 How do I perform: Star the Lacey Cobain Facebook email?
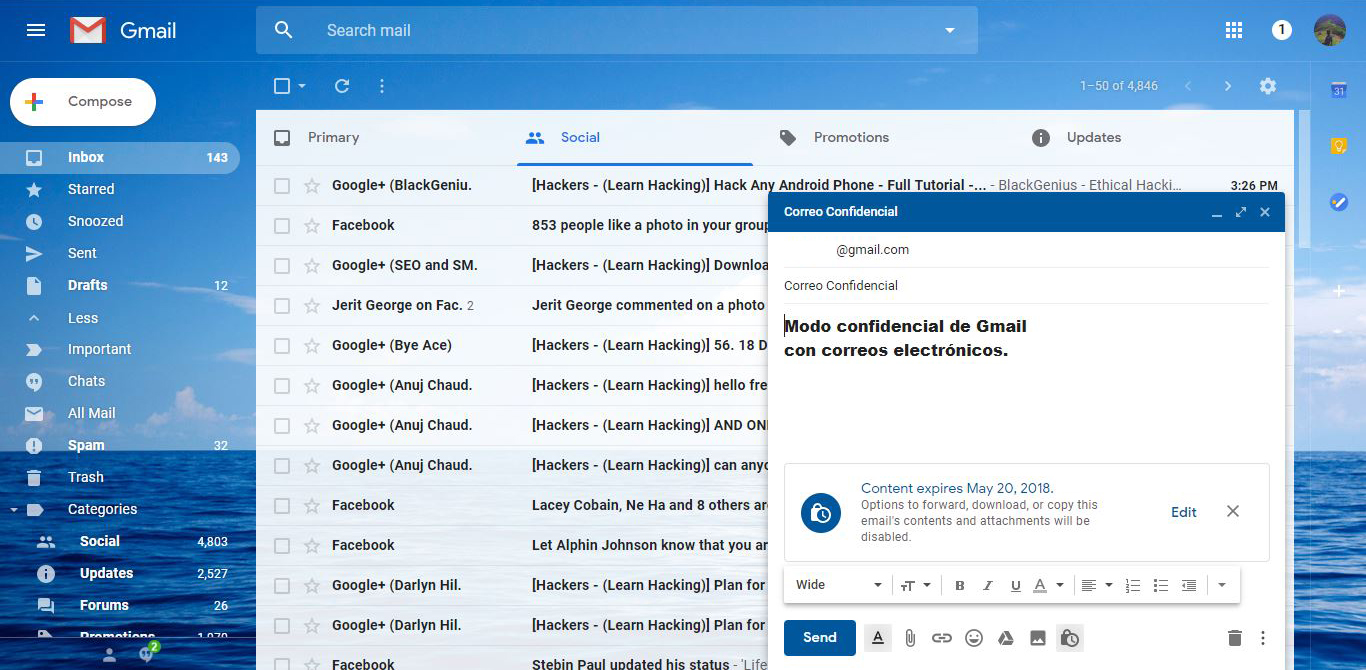(x=312, y=505)
